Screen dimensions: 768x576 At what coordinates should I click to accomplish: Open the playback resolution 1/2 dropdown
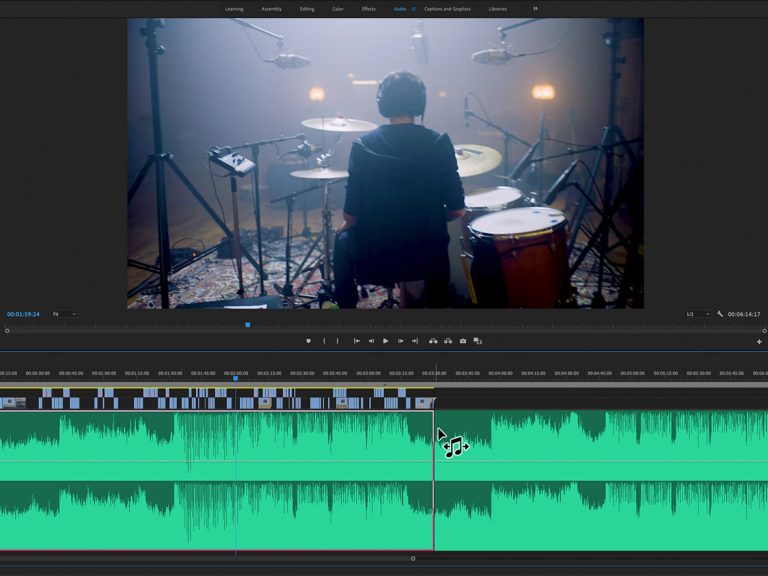pos(697,314)
